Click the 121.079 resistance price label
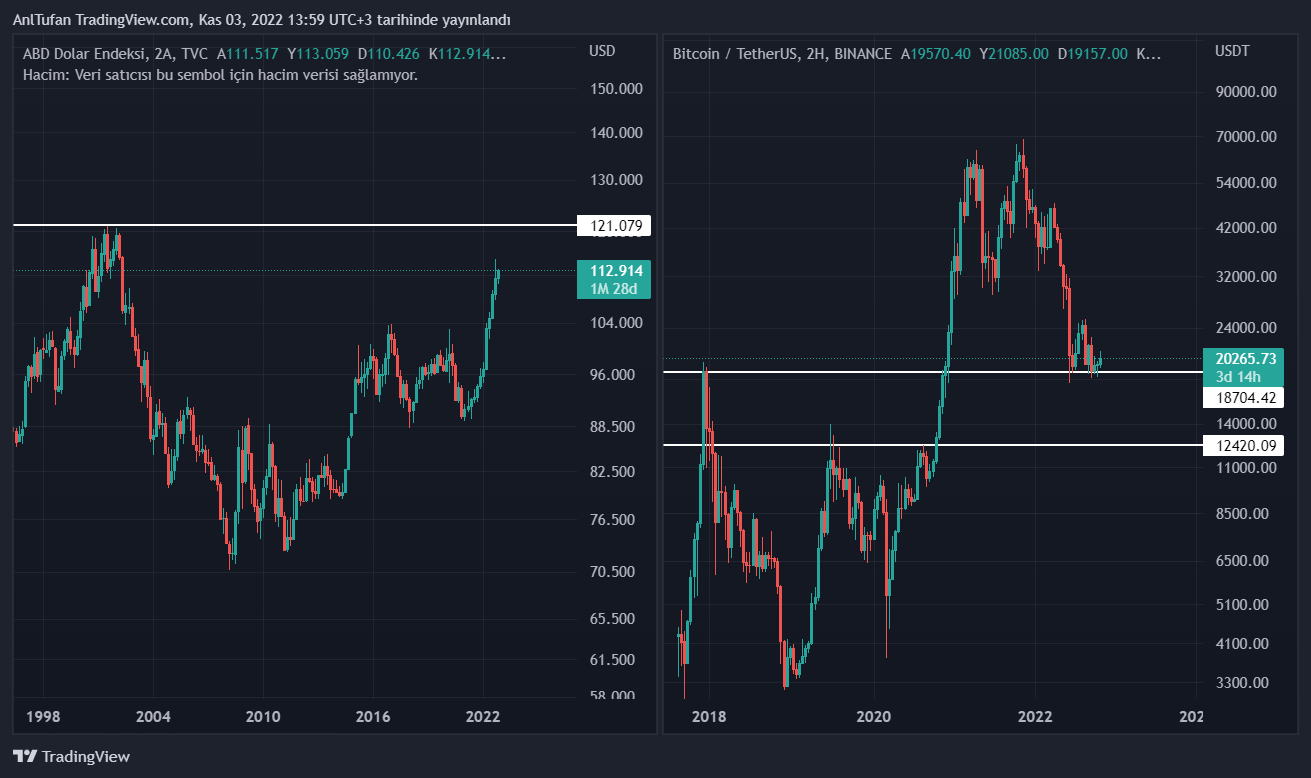Viewport: 1311px width, 778px height. [x=614, y=226]
